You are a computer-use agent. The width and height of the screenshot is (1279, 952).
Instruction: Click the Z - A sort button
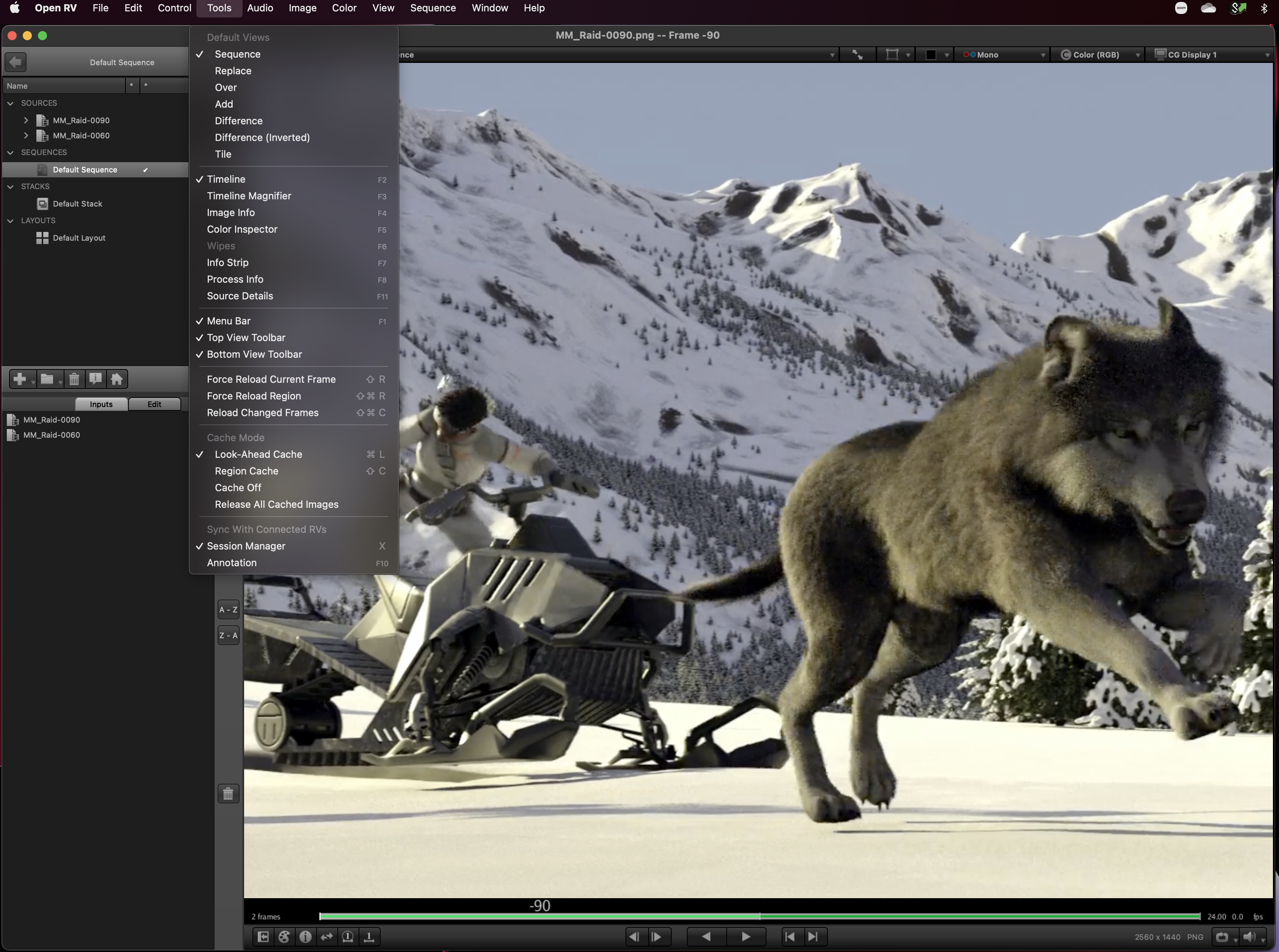click(228, 635)
